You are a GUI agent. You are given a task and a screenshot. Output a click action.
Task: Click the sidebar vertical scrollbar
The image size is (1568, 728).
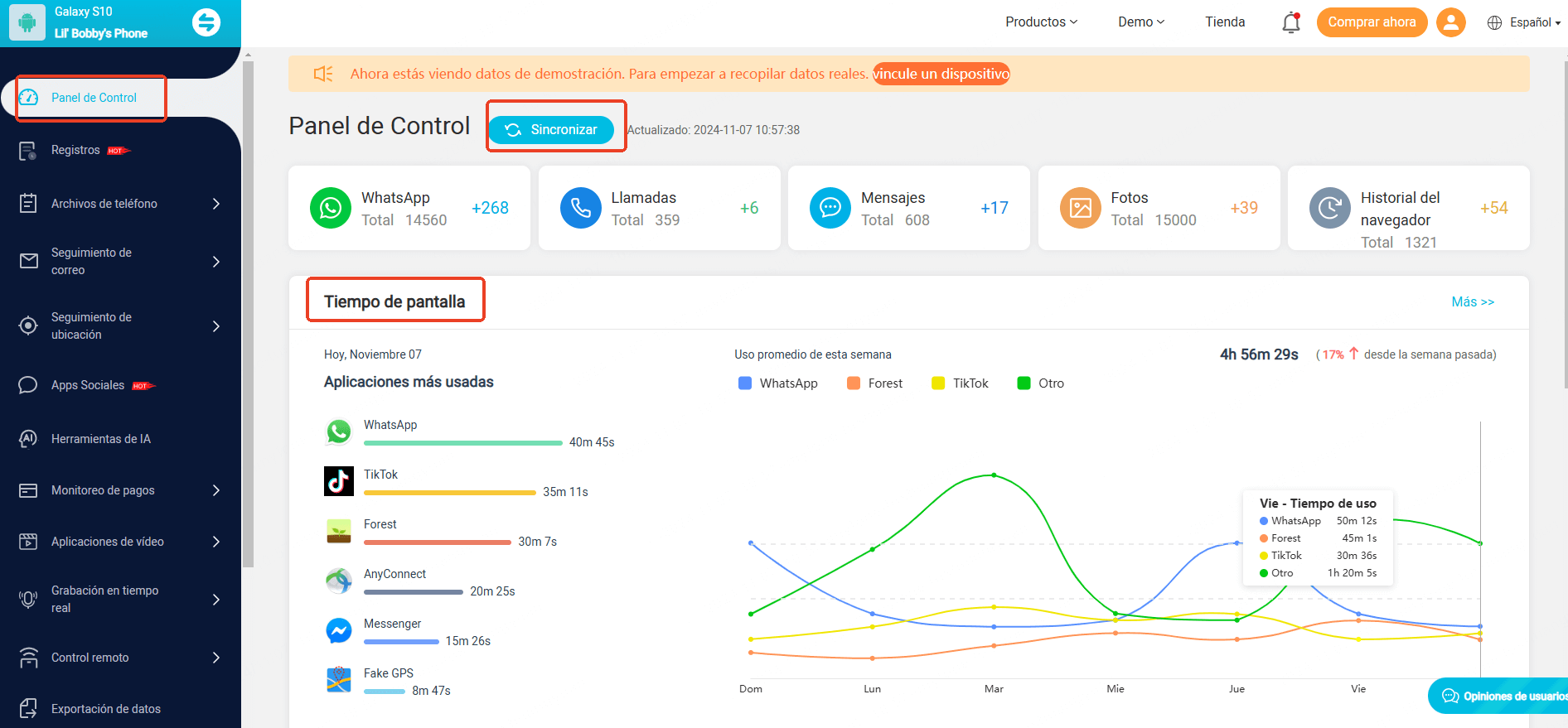[x=248, y=315]
